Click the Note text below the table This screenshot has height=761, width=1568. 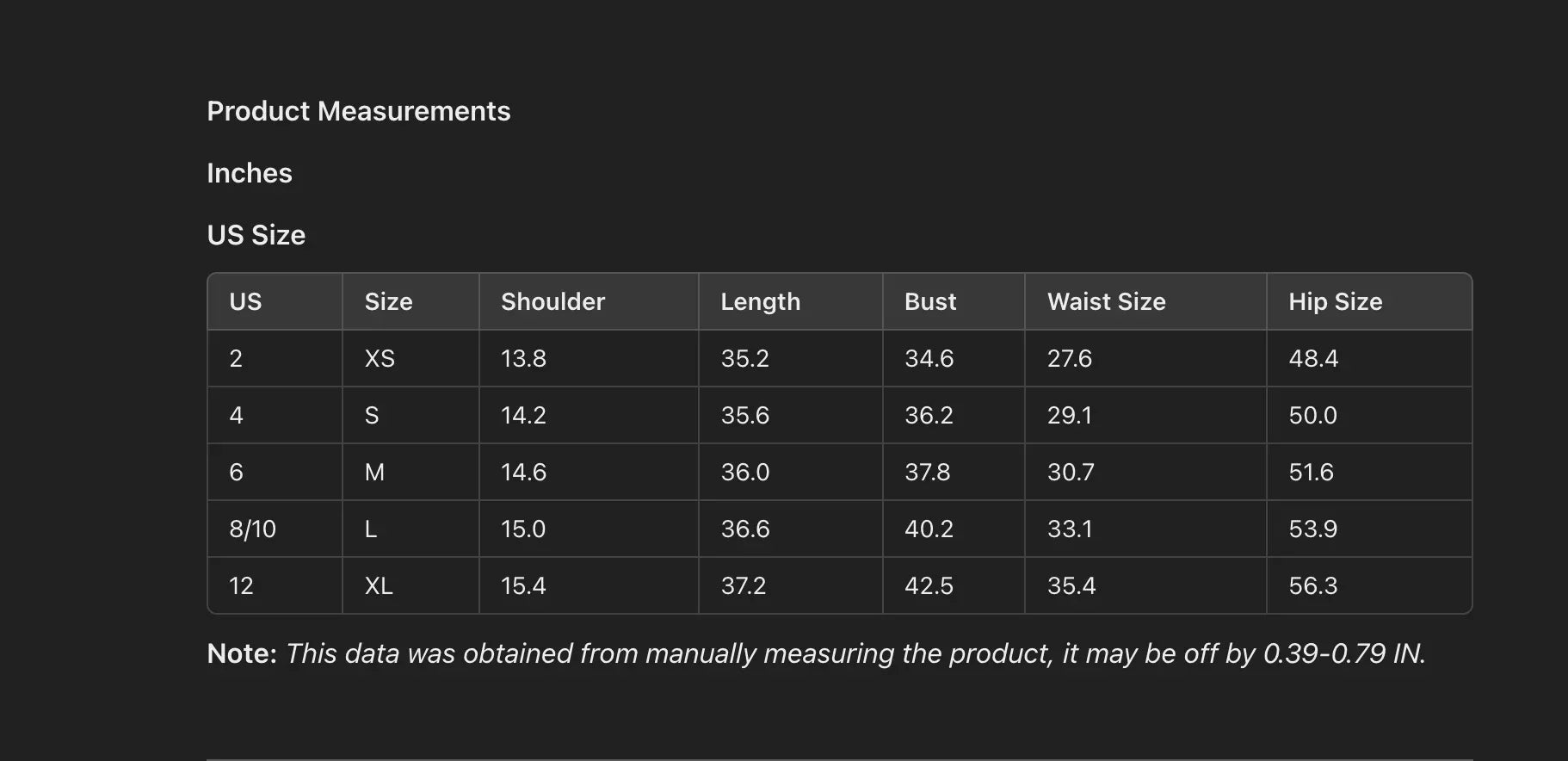click(x=816, y=653)
